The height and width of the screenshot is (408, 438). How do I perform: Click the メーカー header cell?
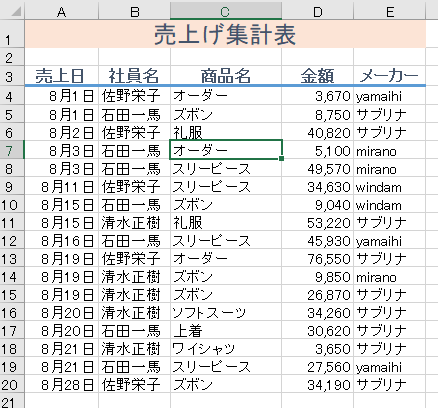pos(389,75)
